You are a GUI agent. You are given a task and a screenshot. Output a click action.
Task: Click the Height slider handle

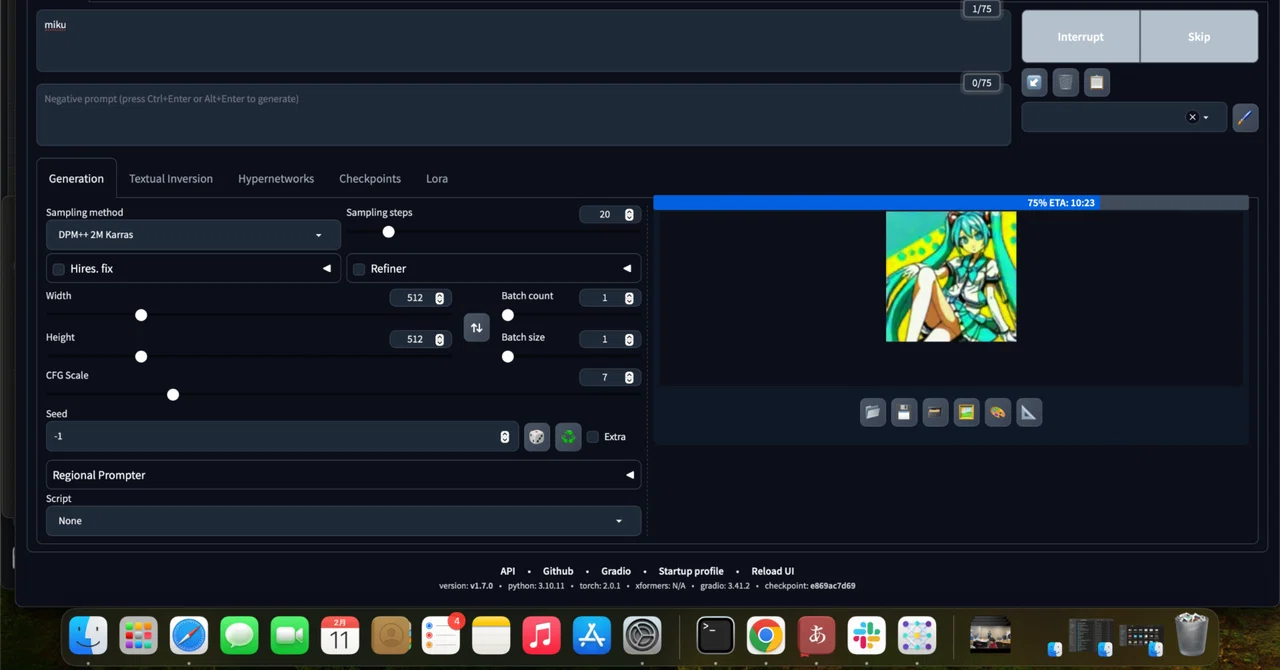(x=141, y=357)
